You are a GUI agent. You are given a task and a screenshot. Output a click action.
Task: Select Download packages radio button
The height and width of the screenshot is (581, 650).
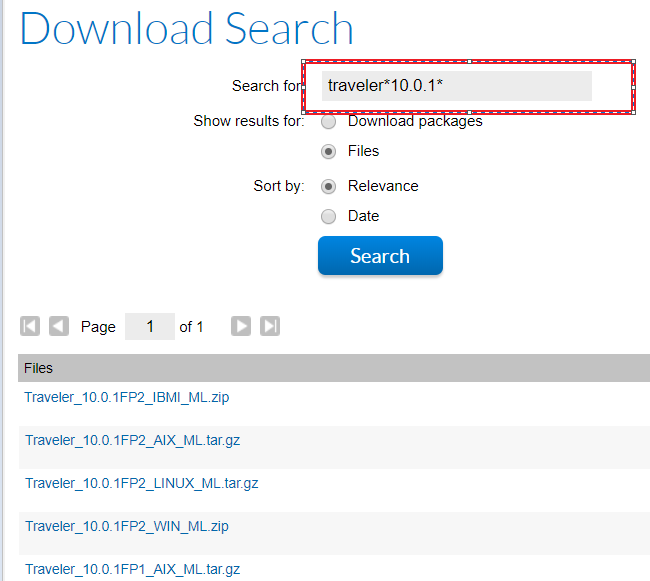328,122
